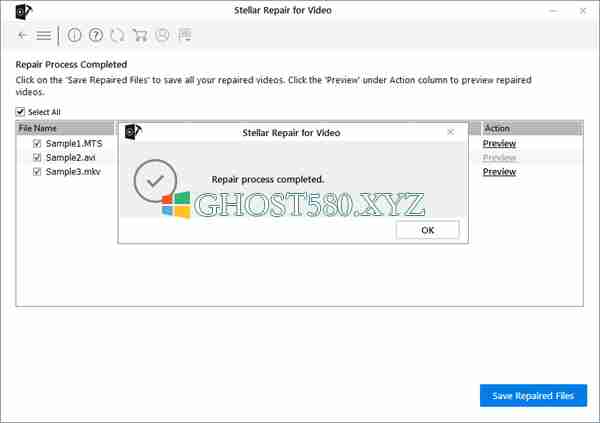Open the help question mark icon
This screenshot has width=600, height=423.
click(96, 35)
